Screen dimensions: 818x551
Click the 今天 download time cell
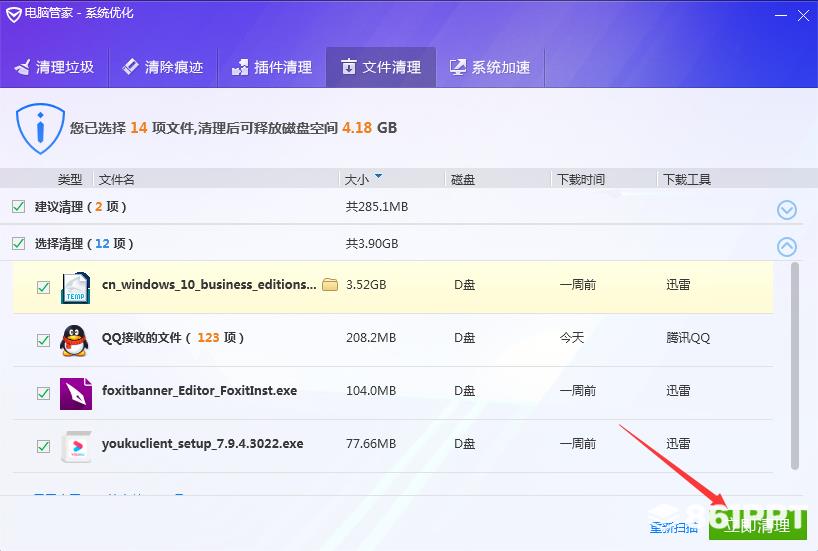tap(572, 338)
